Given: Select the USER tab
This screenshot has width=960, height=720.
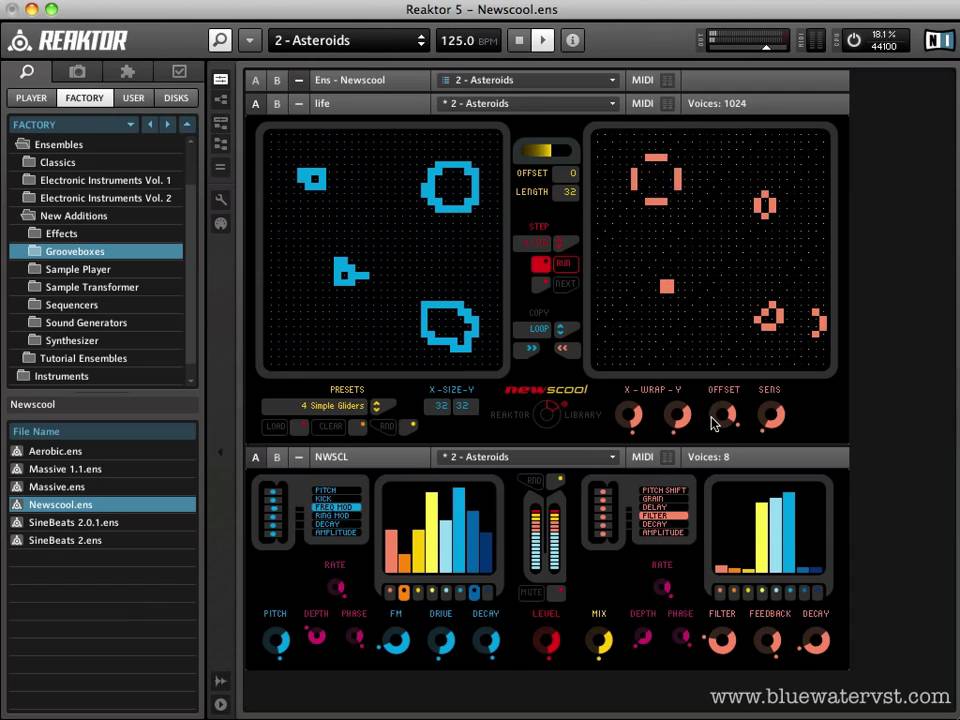Looking at the screenshot, I should point(133,98).
